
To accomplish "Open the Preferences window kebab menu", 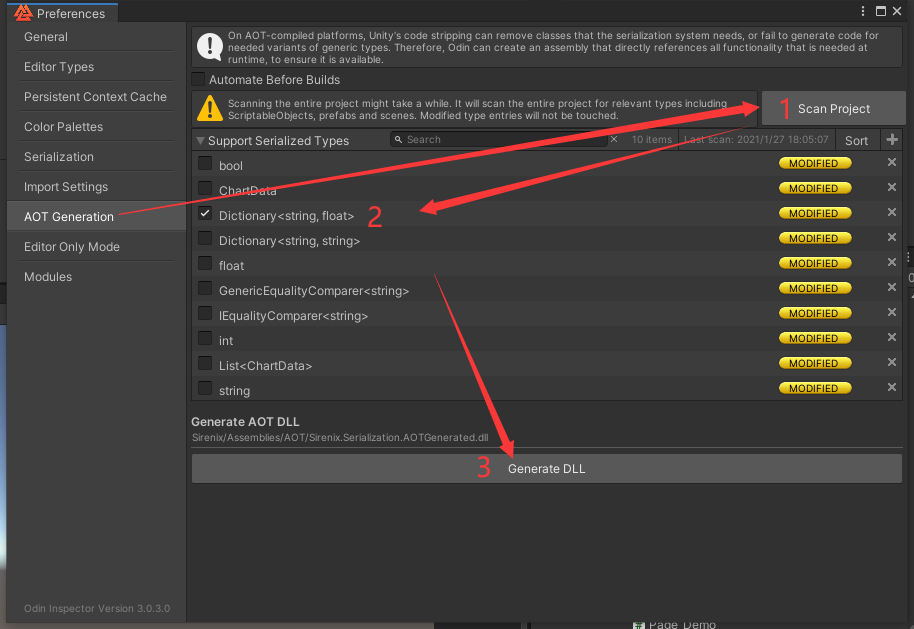I will tap(863, 11).
